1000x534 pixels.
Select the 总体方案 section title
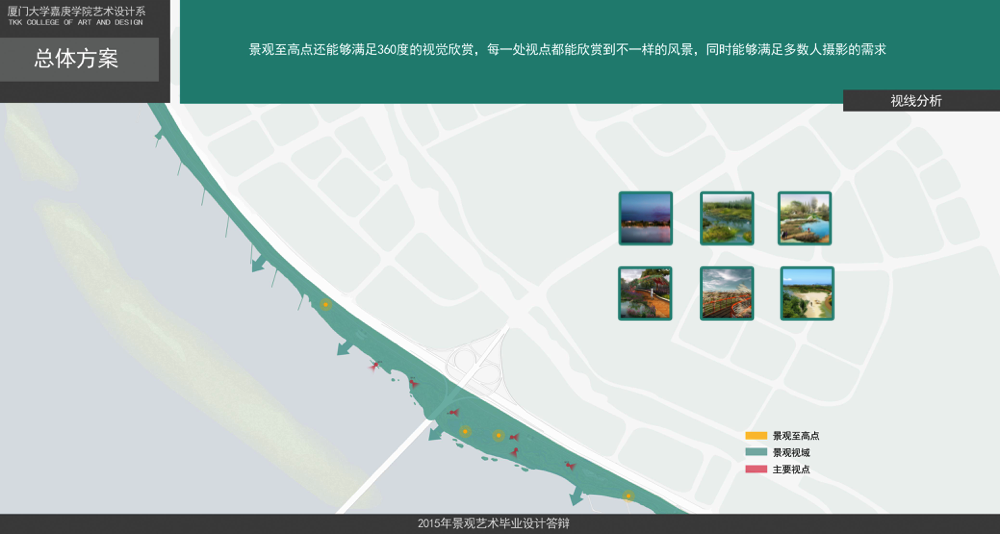[x=77, y=59]
